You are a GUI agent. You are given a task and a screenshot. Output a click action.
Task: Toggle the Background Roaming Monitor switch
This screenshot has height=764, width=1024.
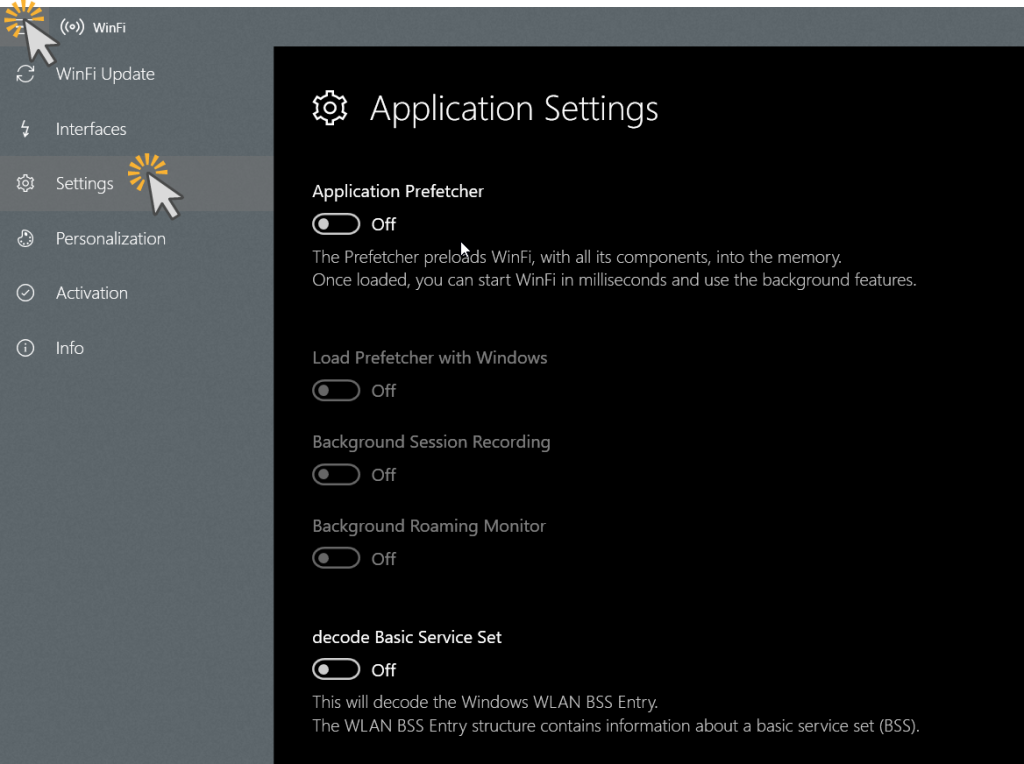click(336, 559)
